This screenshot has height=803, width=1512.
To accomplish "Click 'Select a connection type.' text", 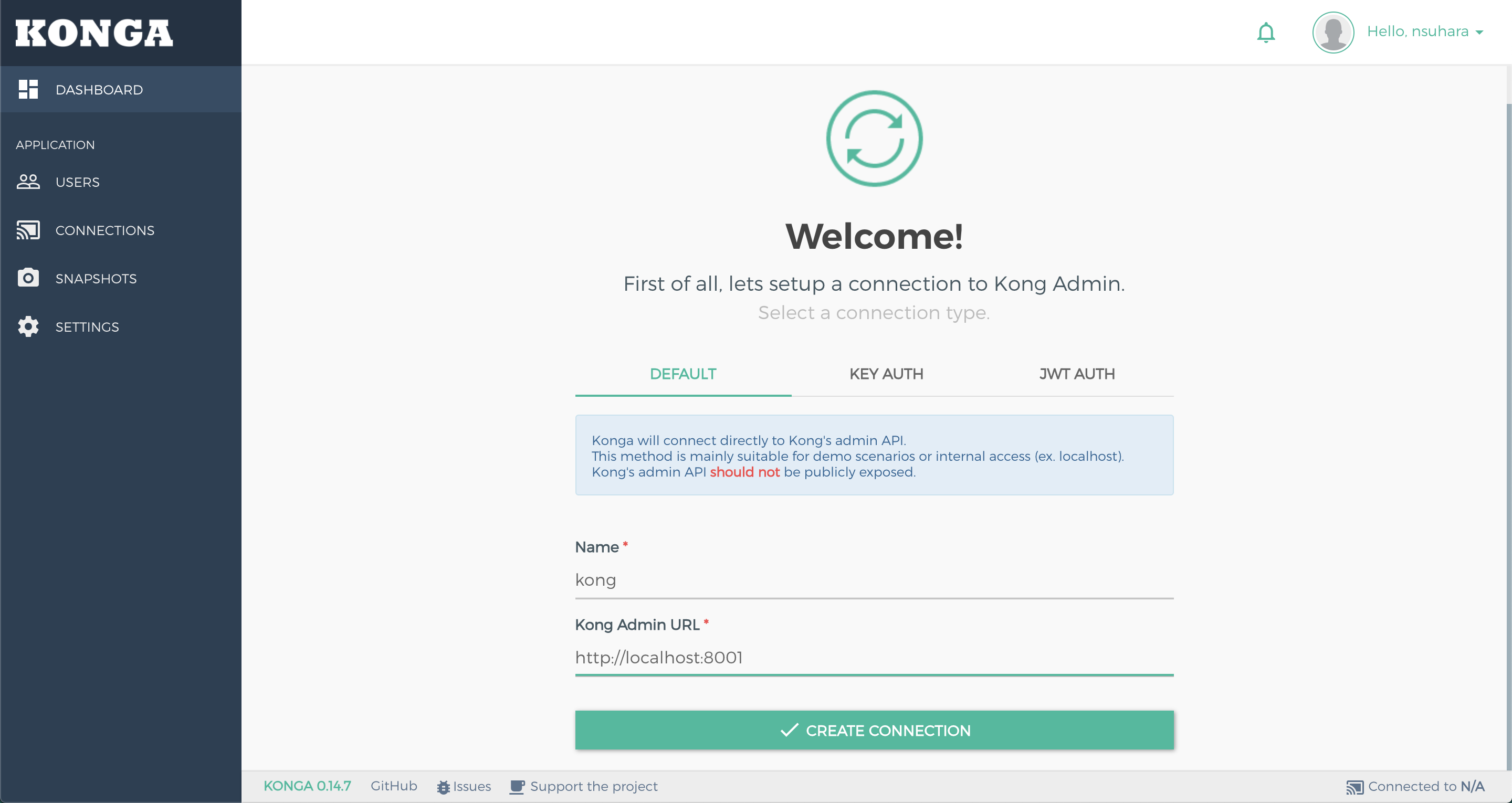I will 874,313.
